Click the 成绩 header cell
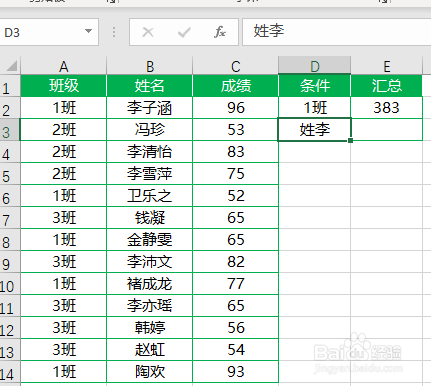431x386 pixels. [x=235, y=86]
